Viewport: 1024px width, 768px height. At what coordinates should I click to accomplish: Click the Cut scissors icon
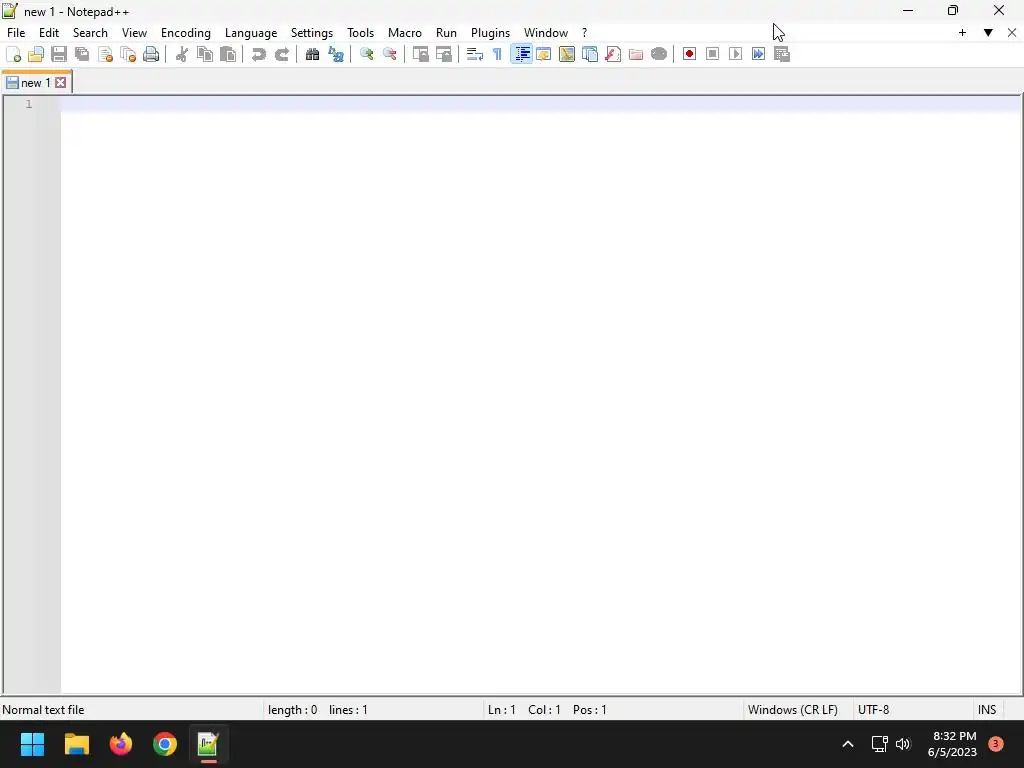coord(182,54)
